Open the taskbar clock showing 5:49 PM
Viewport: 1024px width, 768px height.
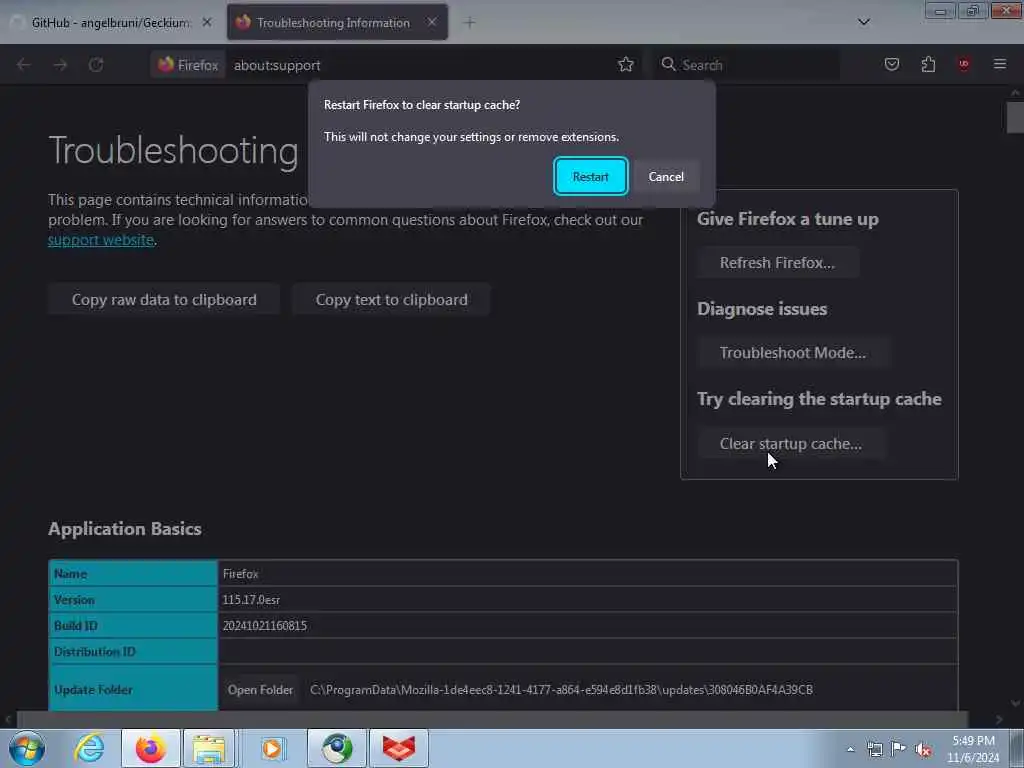973,749
